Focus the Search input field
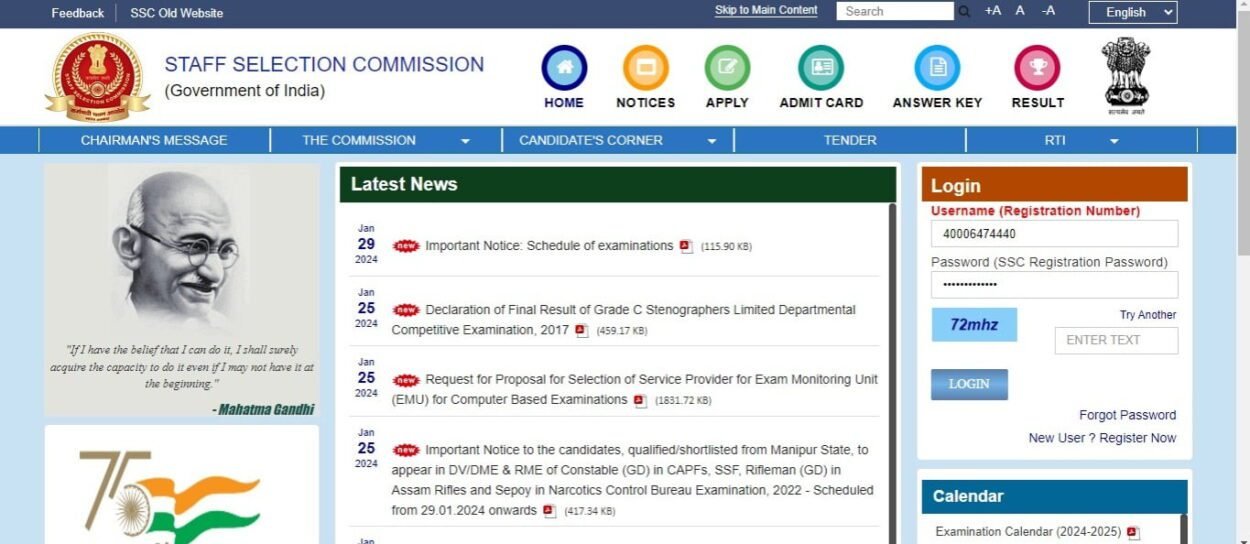 895,11
